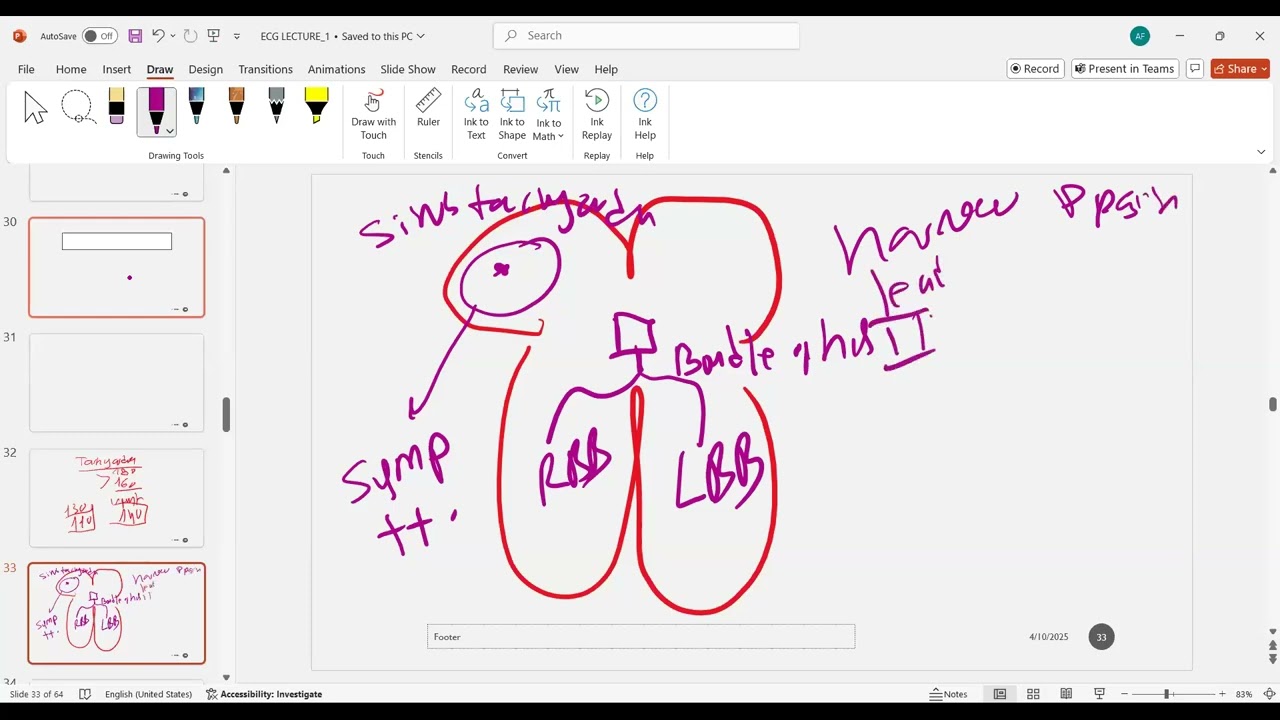1280x720 pixels.
Task: Click Present in Teams
Action: click(x=1124, y=69)
